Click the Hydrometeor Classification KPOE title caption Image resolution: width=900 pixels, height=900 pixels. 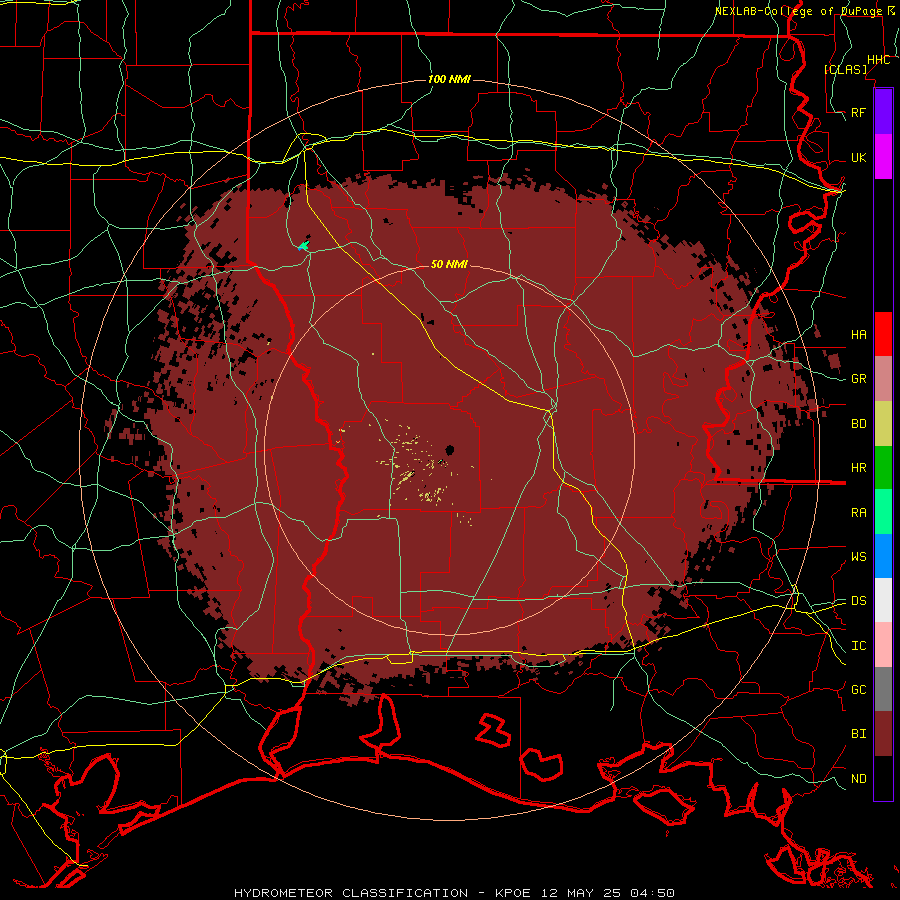point(454,893)
